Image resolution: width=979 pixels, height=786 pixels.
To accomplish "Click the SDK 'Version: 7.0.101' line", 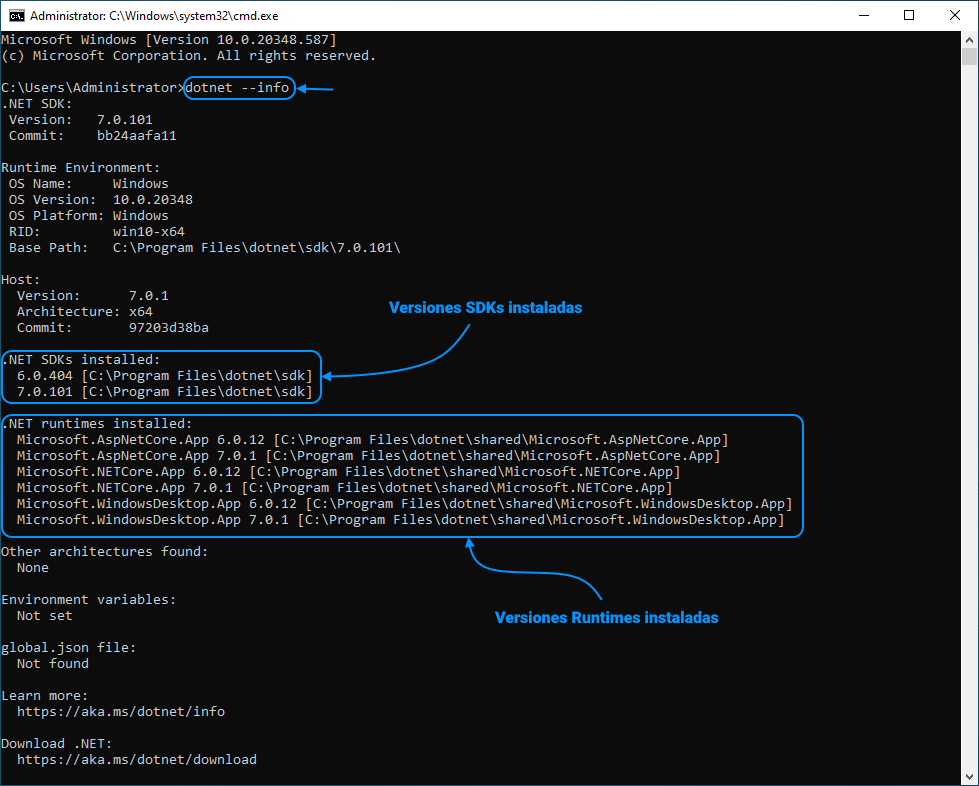I will click(x=81, y=119).
